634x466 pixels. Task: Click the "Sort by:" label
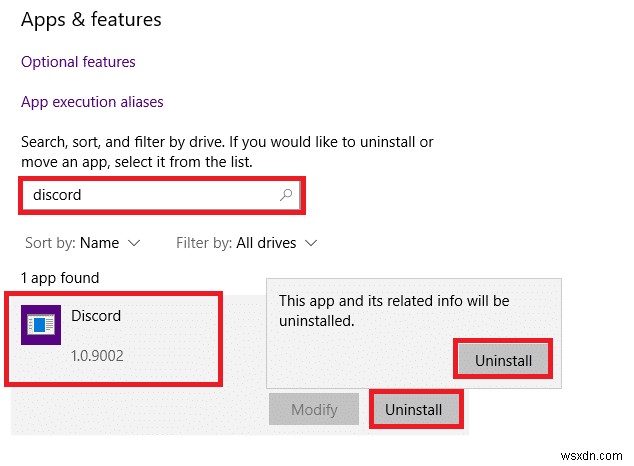coord(48,243)
